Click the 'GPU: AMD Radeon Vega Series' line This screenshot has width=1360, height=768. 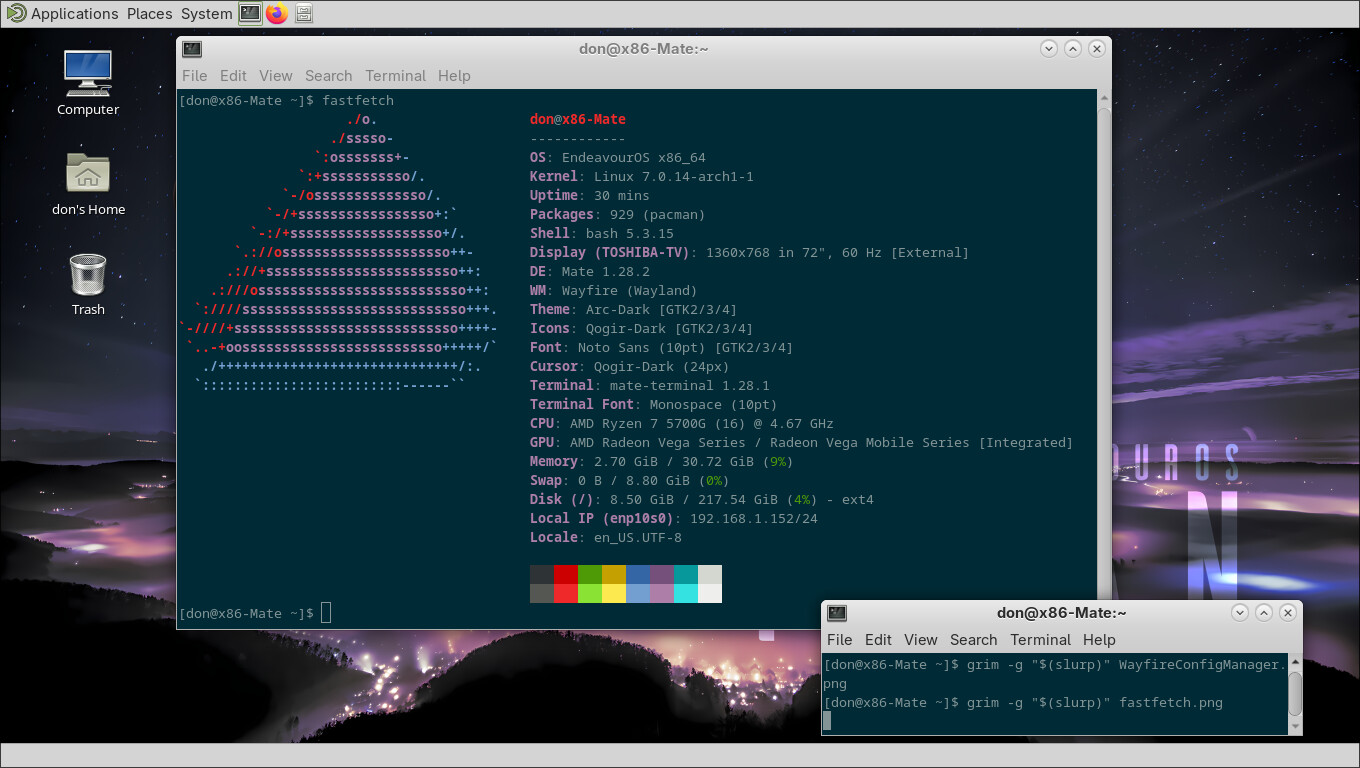[802, 443]
